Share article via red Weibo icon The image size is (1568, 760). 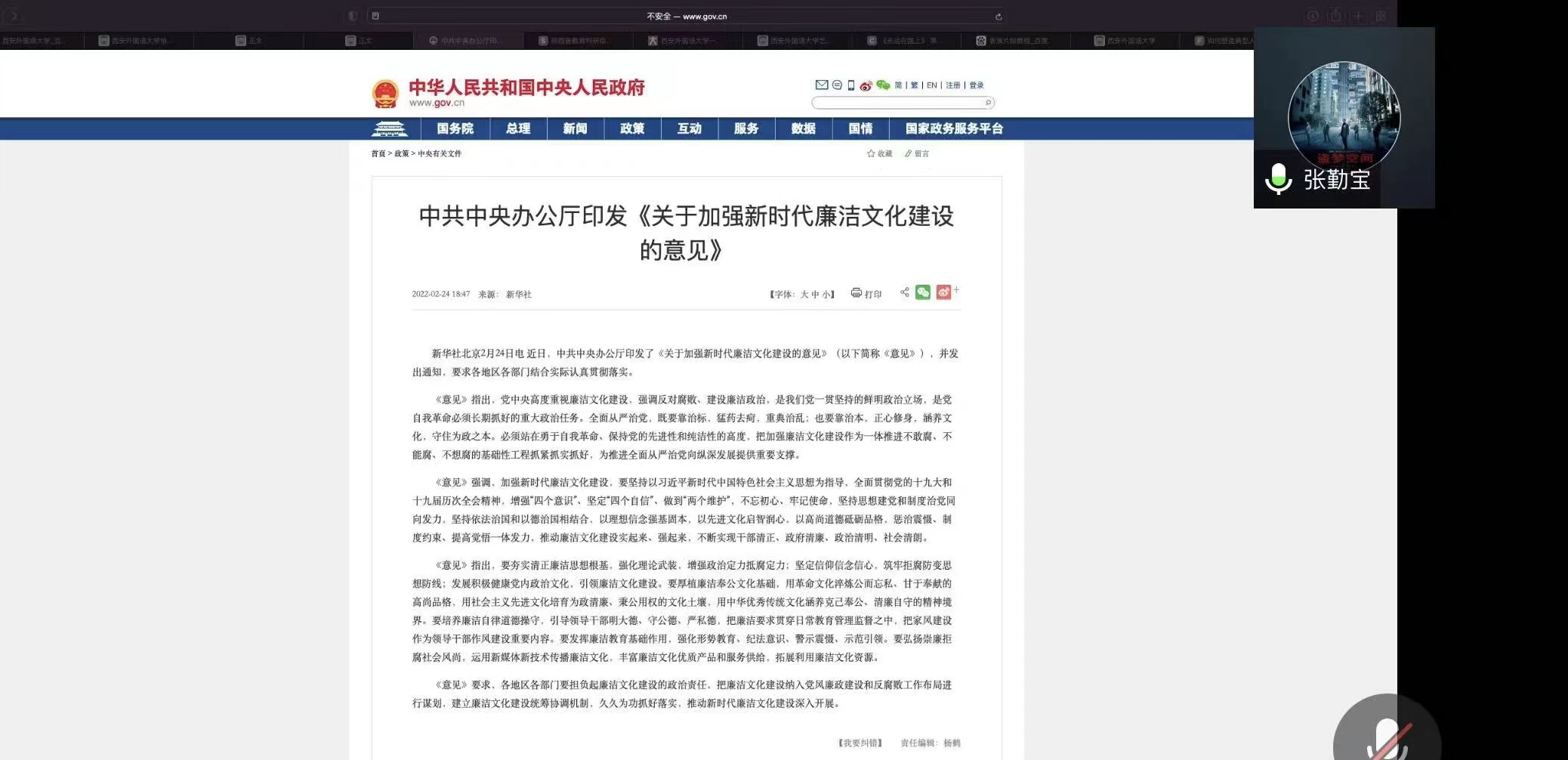(x=943, y=292)
